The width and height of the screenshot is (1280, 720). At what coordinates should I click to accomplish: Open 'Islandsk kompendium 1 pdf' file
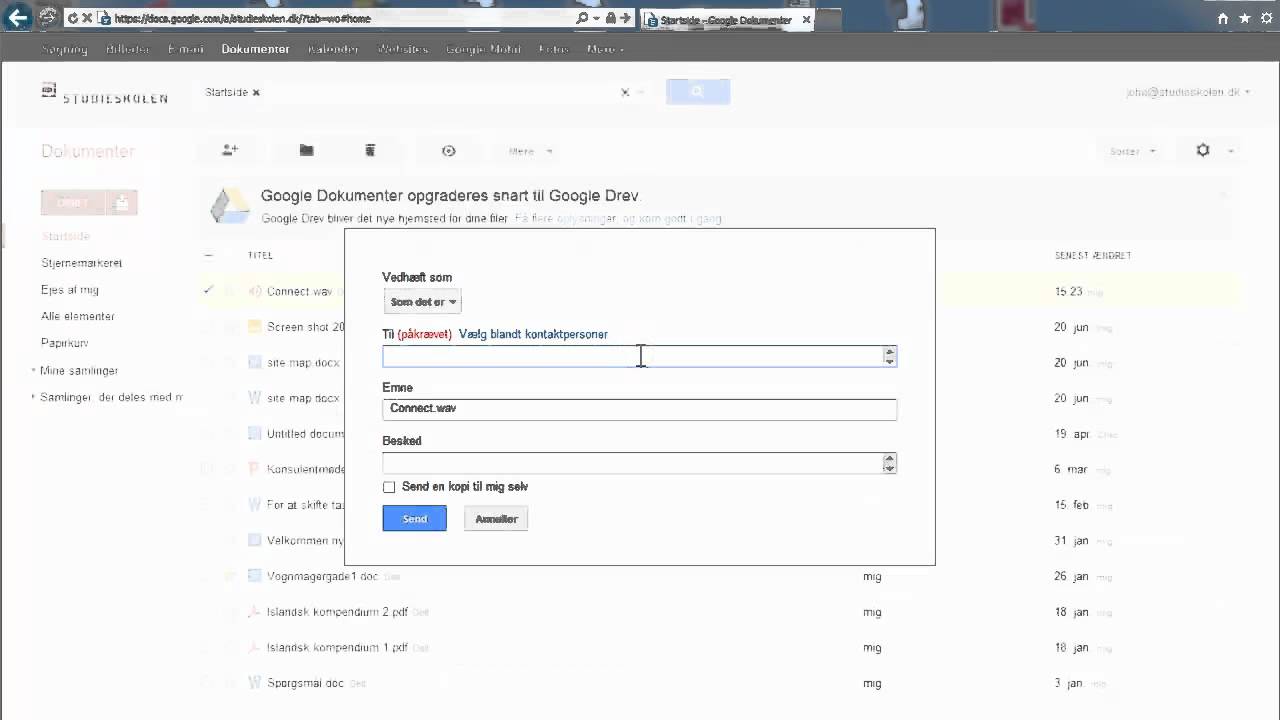(x=337, y=648)
